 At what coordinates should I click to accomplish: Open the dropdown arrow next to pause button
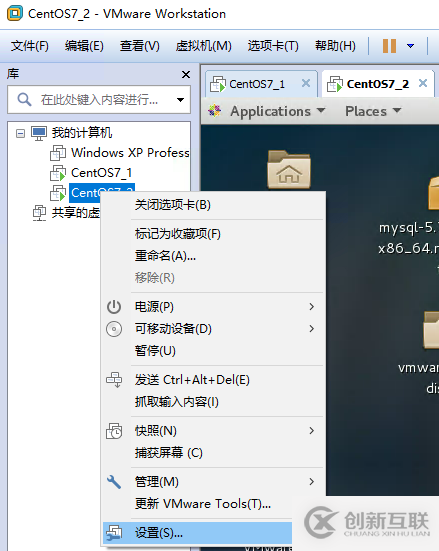[x=410, y=46]
